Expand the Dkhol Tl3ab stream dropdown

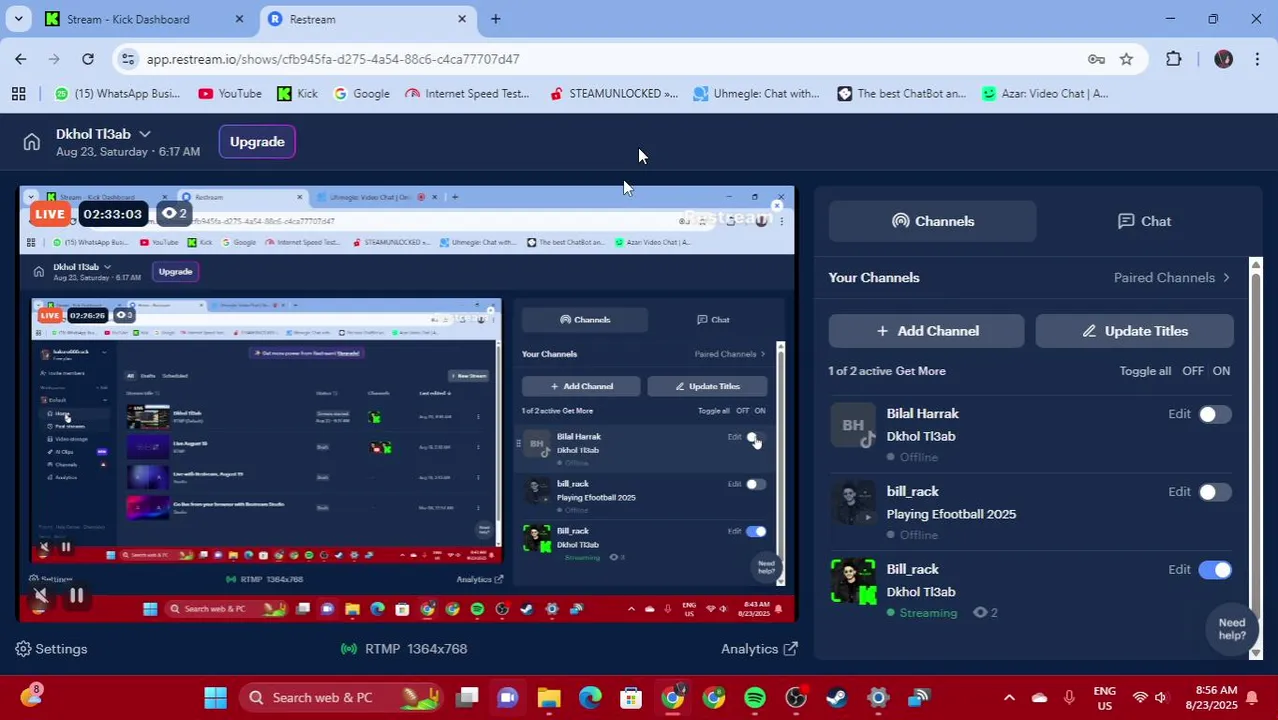click(x=145, y=134)
